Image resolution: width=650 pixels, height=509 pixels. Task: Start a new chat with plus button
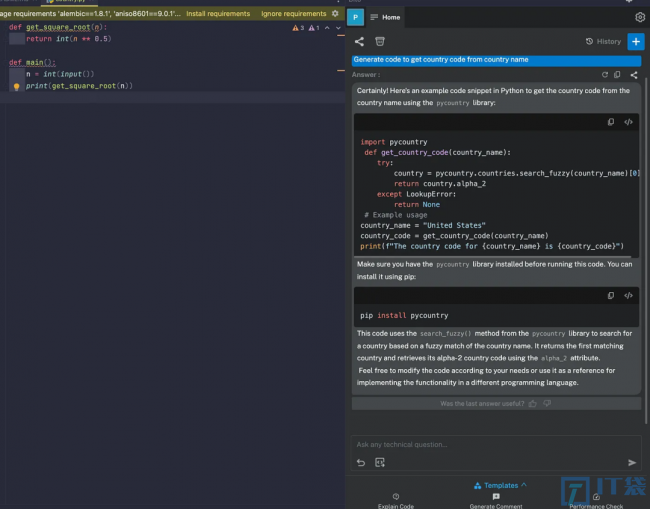click(x=635, y=41)
